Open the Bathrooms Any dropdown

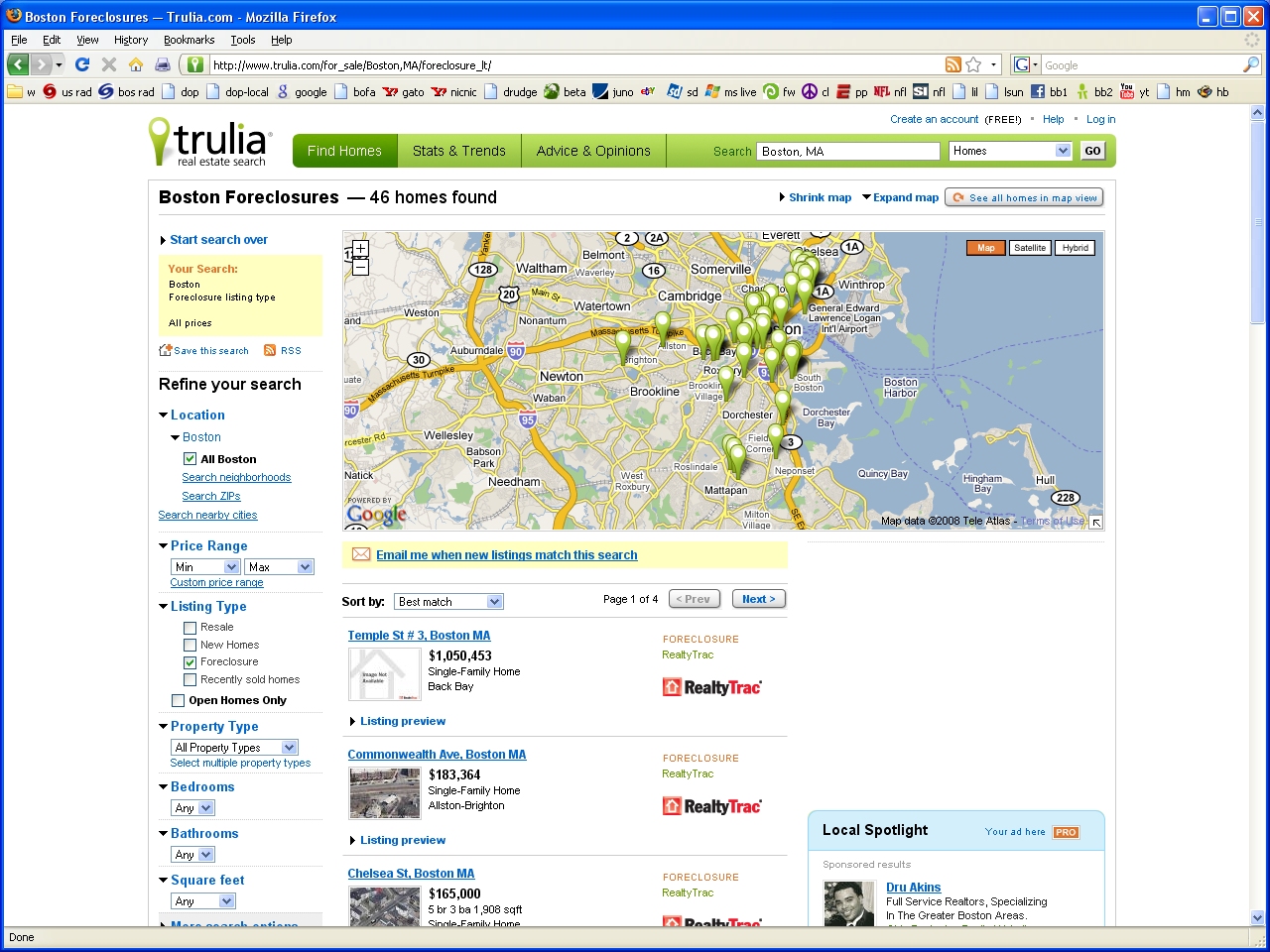[x=192, y=855]
